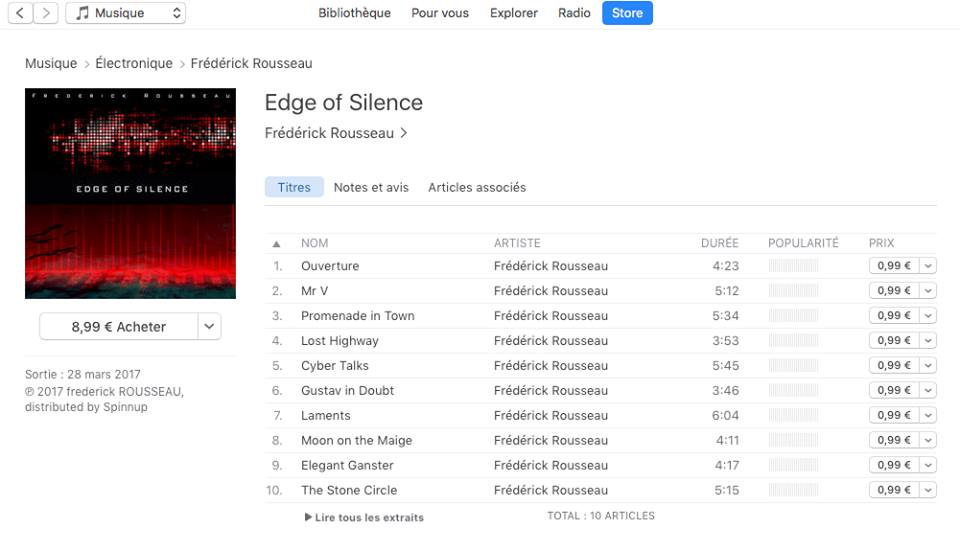Click the Électronique breadcrumb link
Viewport: 960px width, 551px height.
(x=134, y=63)
